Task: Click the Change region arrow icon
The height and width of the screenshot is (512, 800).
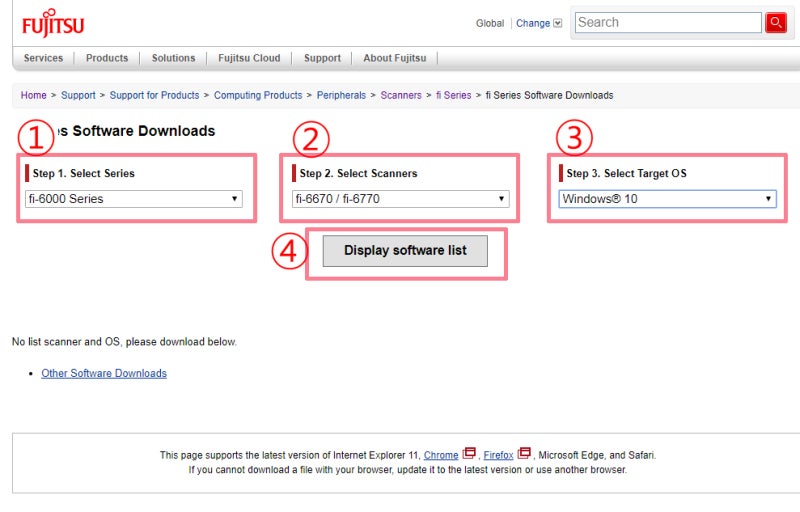Action: click(x=557, y=23)
